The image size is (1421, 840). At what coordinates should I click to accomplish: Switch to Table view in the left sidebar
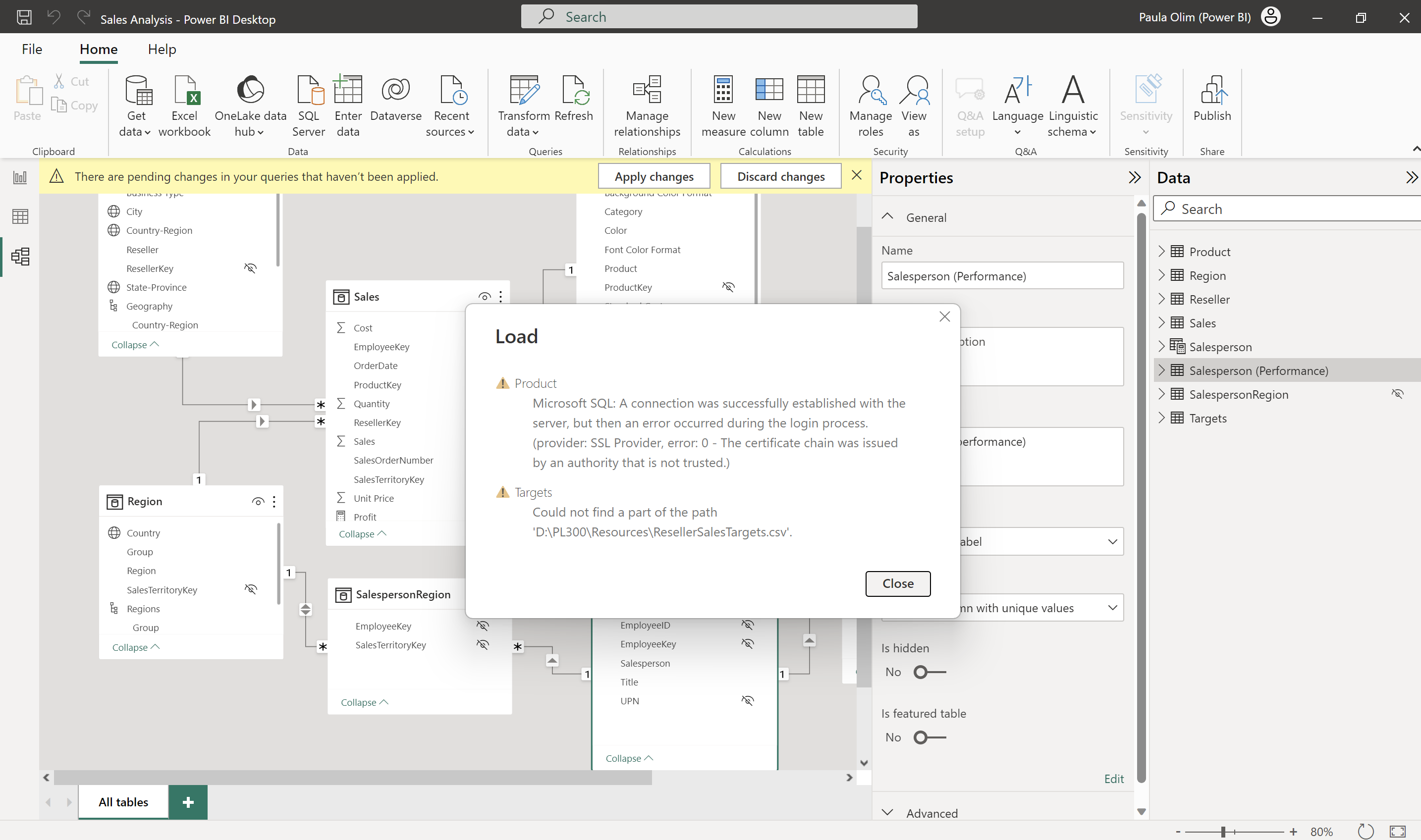pyautogui.click(x=20, y=216)
